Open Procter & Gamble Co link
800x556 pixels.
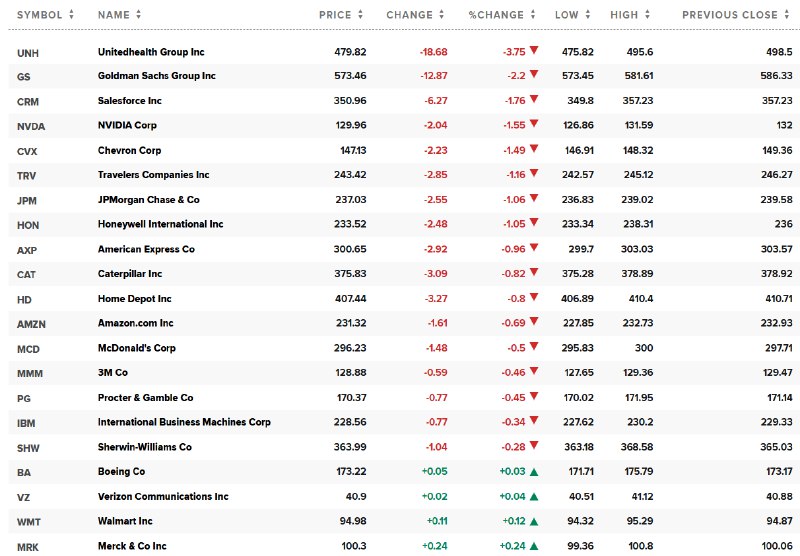click(x=145, y=398)
